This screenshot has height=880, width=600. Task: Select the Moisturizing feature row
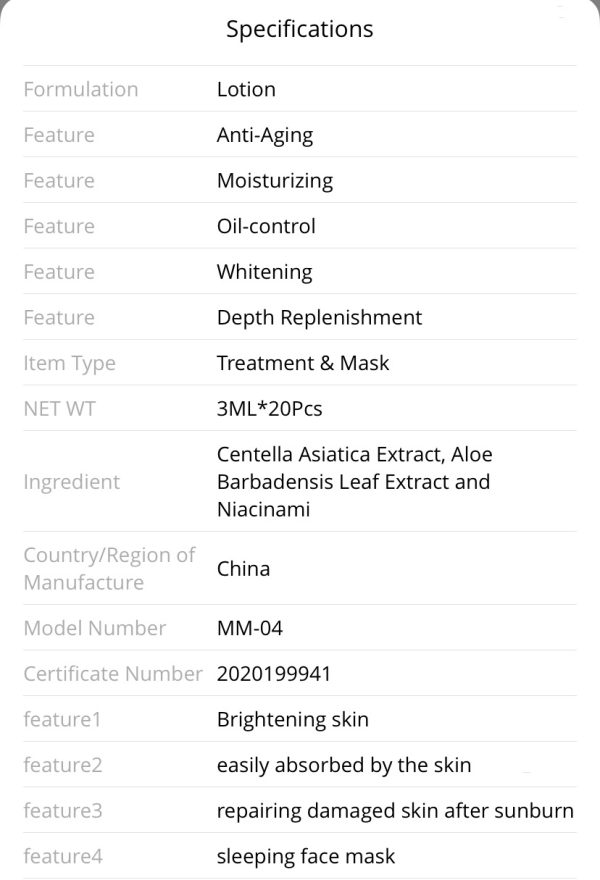(300, 180)
